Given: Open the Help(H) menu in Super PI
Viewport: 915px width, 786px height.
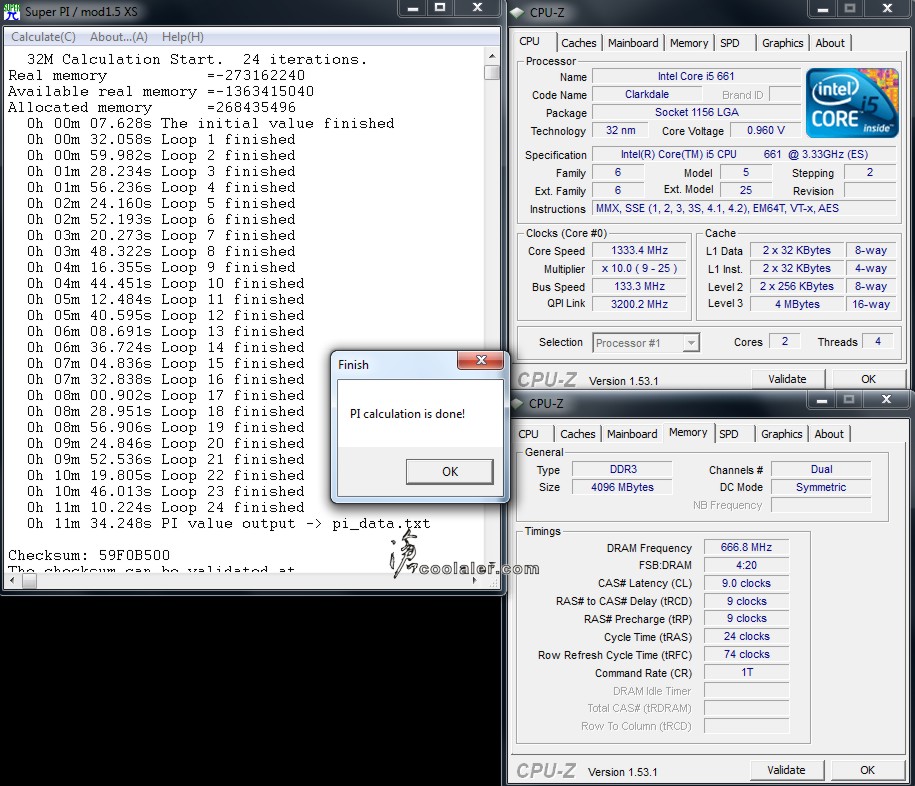Looking at the screenshot, I should coord(183,37).
